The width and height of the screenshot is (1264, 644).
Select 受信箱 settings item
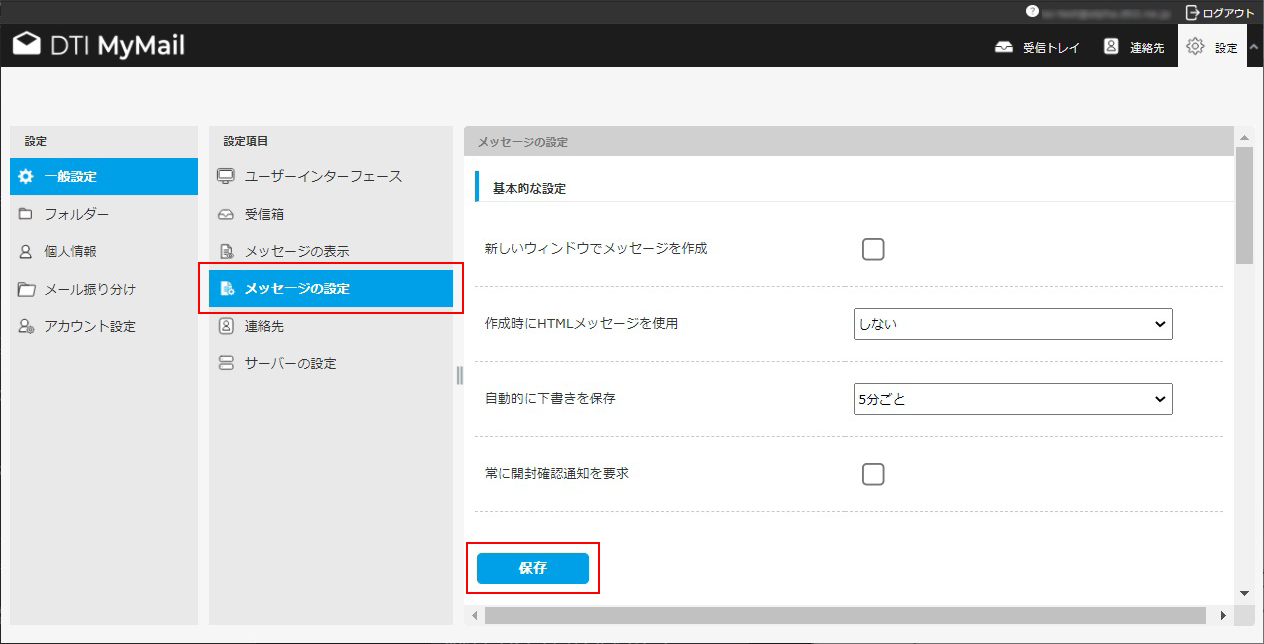(331, 214)
